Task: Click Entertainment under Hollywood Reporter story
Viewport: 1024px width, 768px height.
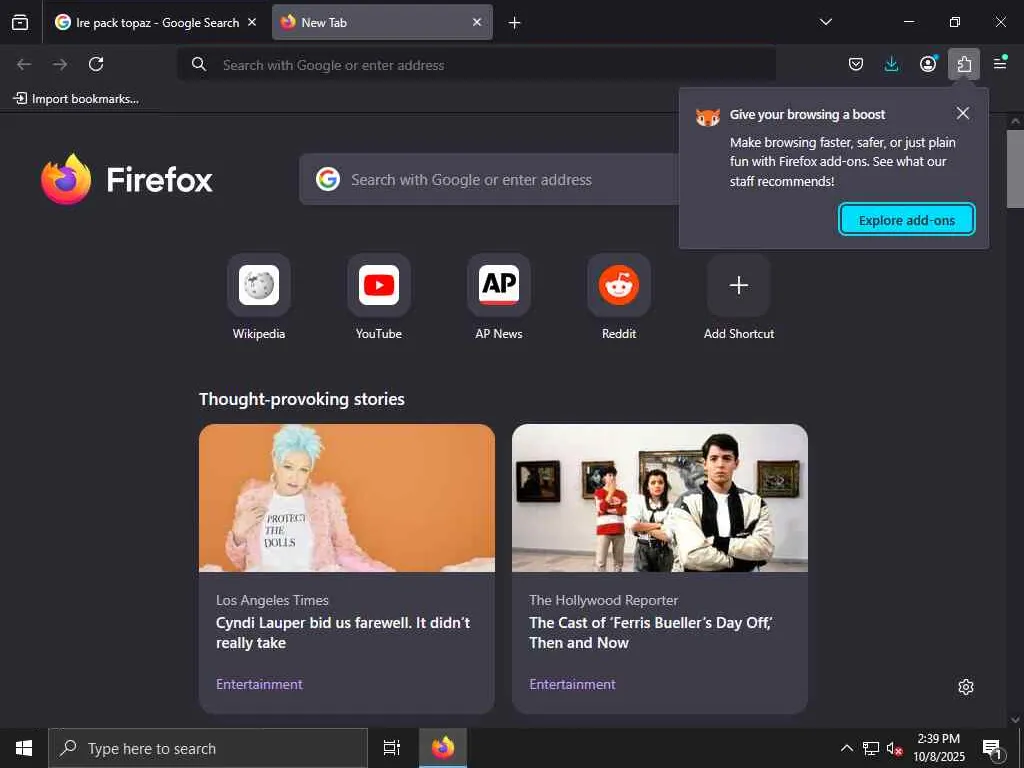Action: [x=572, y=684]
